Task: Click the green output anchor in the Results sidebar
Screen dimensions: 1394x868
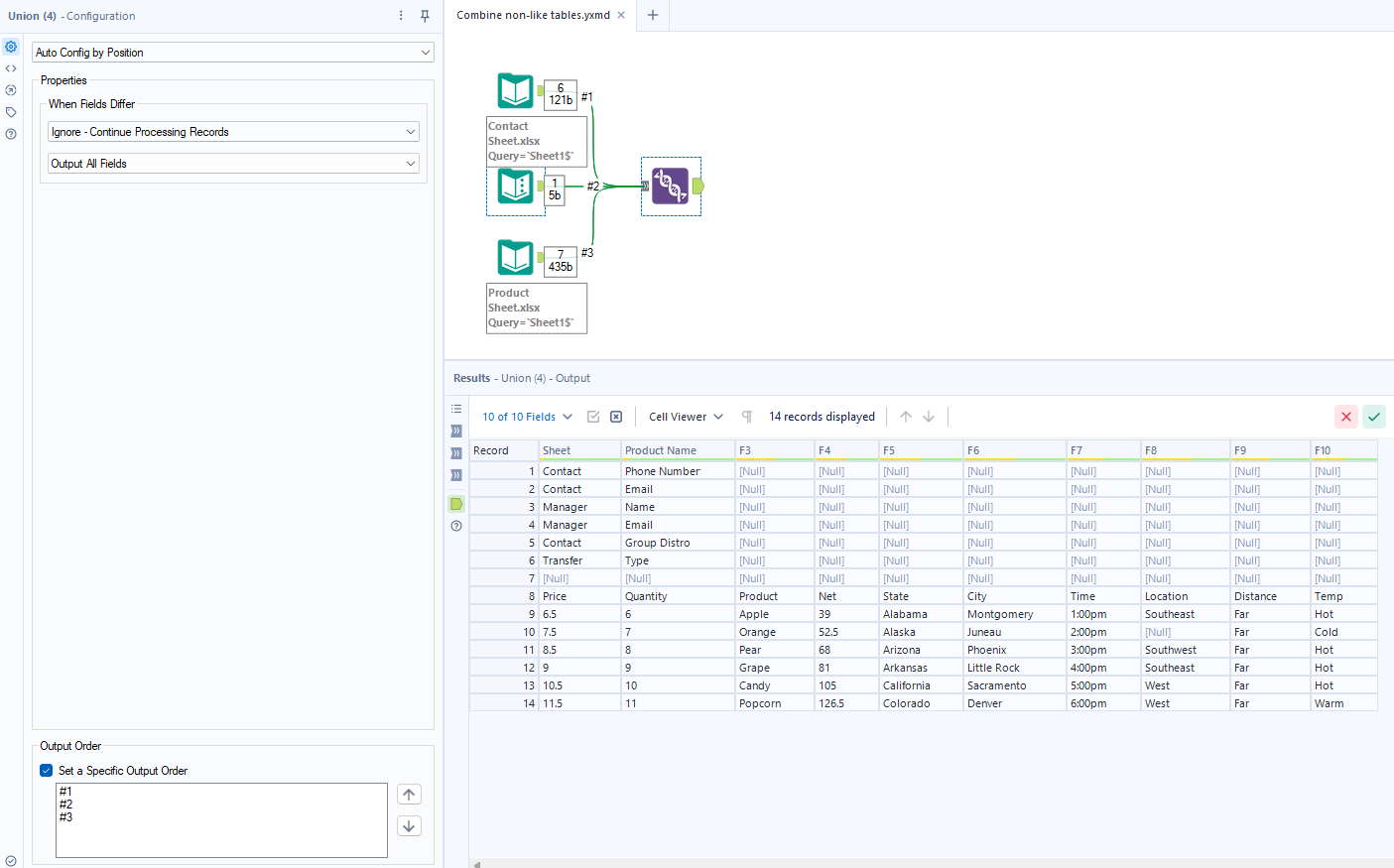Action: pyautogui.click(x=455, y=504)
